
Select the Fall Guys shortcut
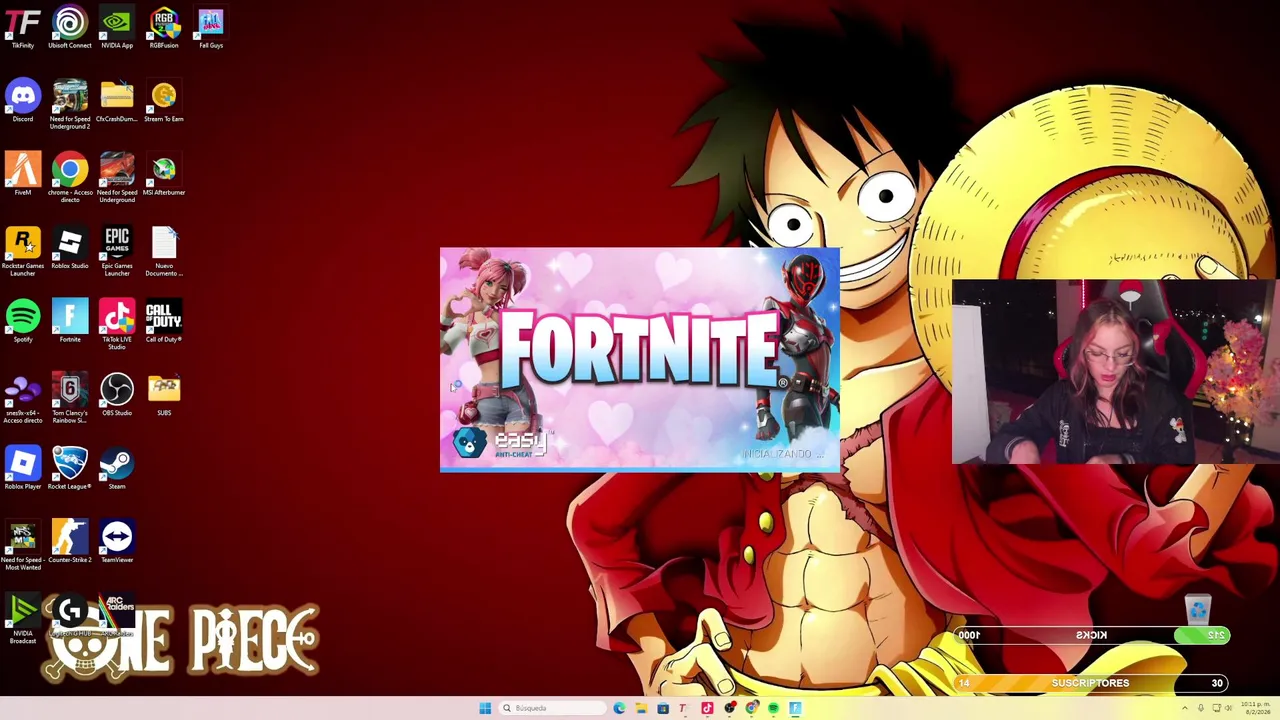(x=211, y=27)
